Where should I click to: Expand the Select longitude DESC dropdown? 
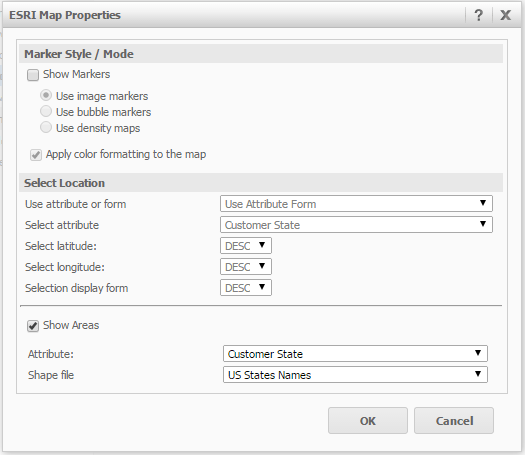click(246, 267)
